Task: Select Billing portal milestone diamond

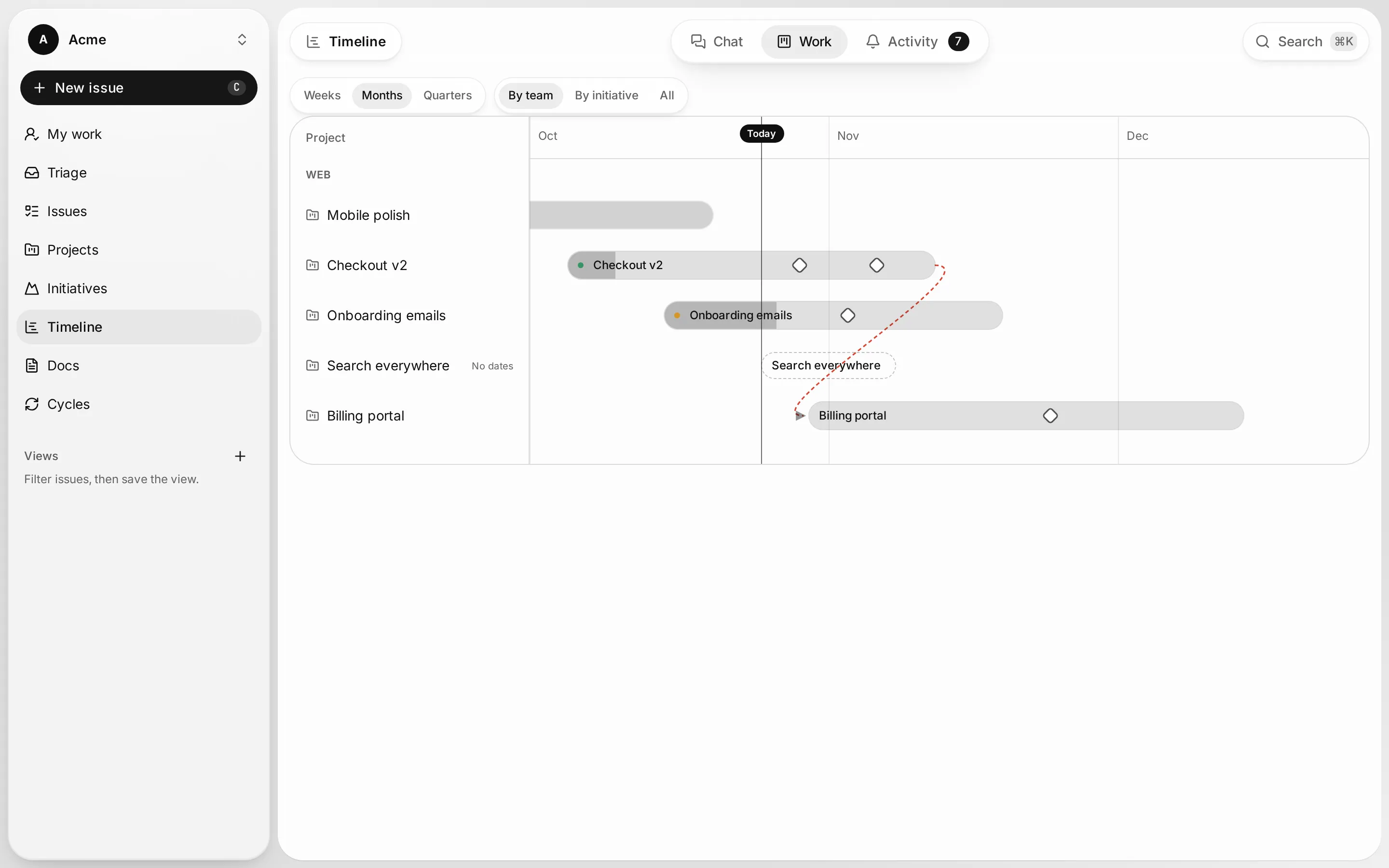Action: pos(1050,416)
